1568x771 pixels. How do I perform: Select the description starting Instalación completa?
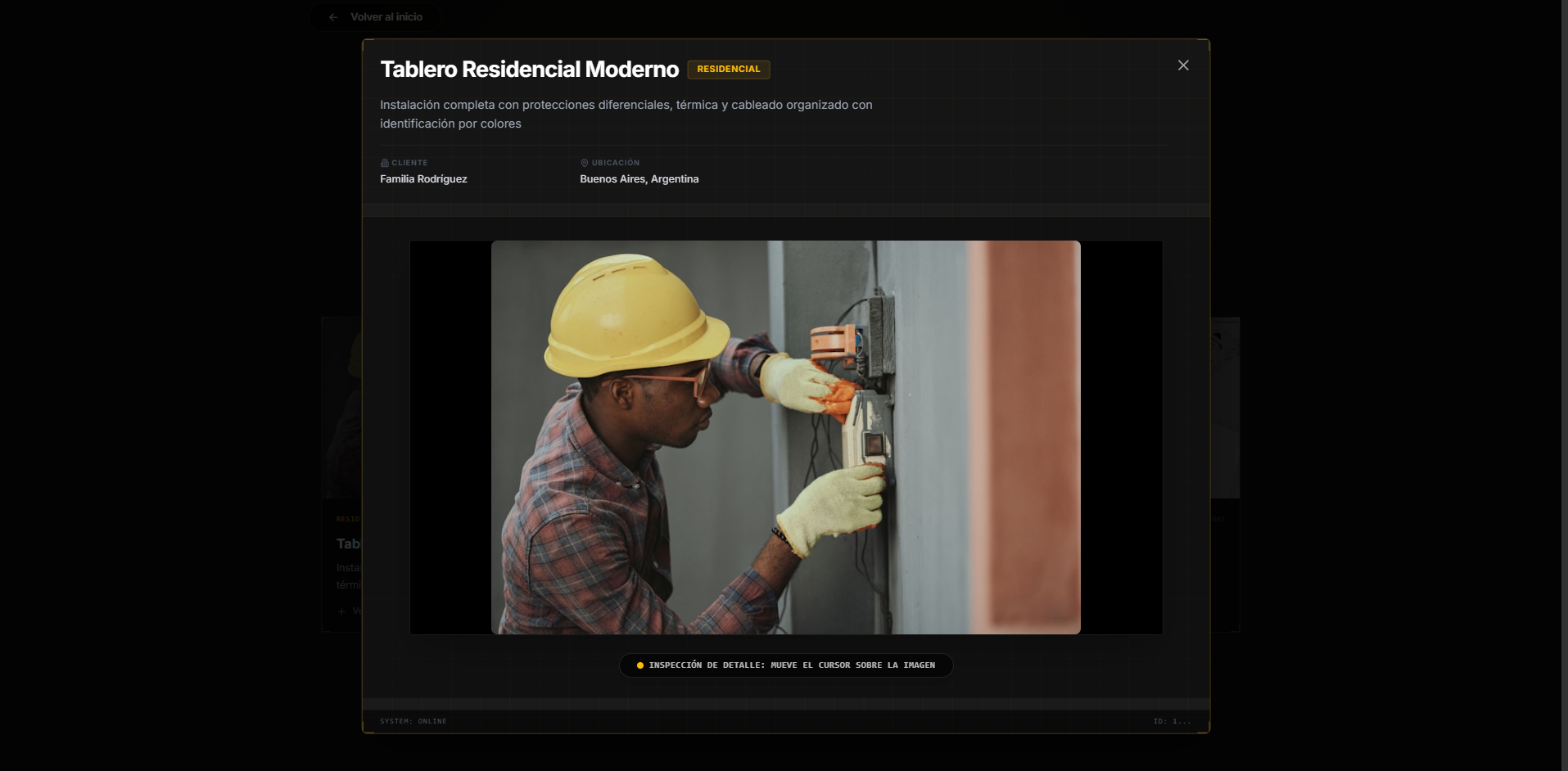(x=626, y=115)
